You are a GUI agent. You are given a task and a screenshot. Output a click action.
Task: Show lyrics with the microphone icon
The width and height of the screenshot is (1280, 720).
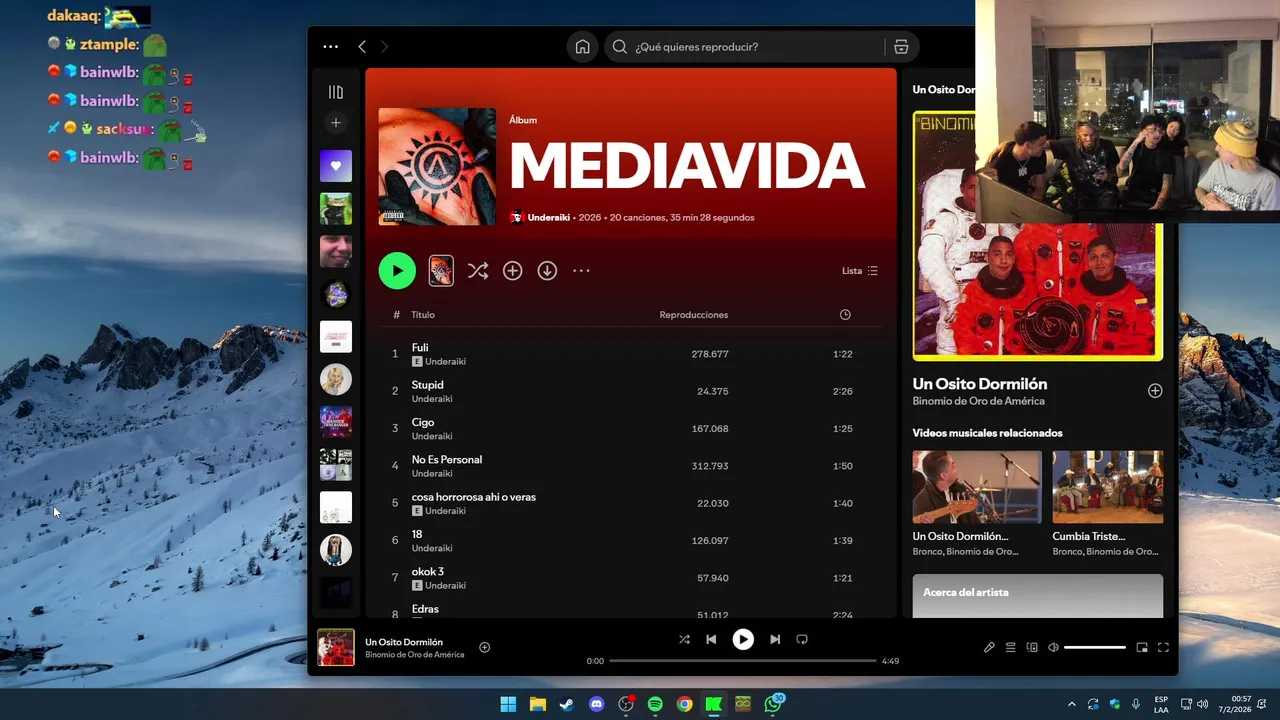click(x=989, y=647)
